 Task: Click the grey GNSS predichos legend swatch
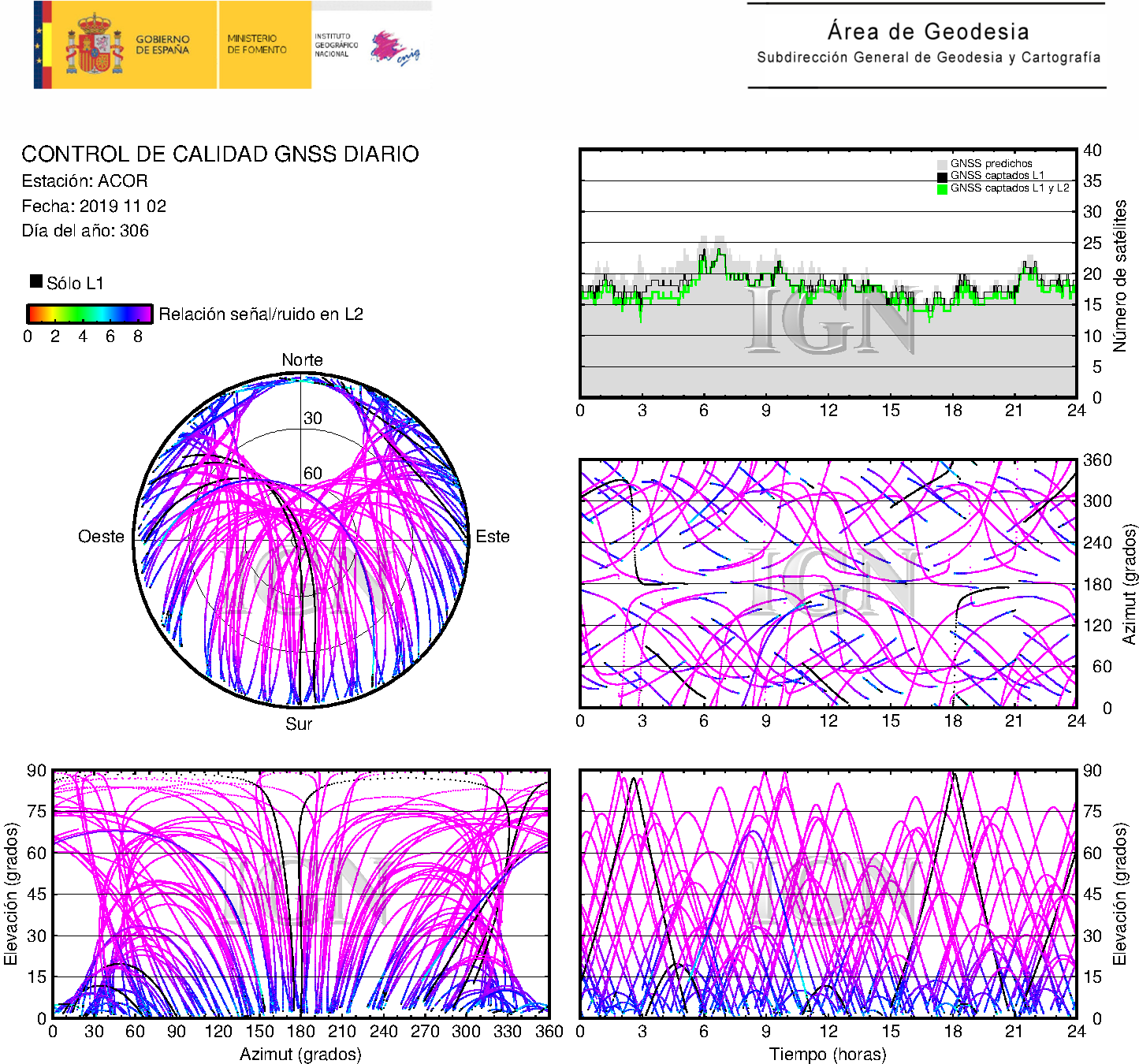tap(942, 164)
